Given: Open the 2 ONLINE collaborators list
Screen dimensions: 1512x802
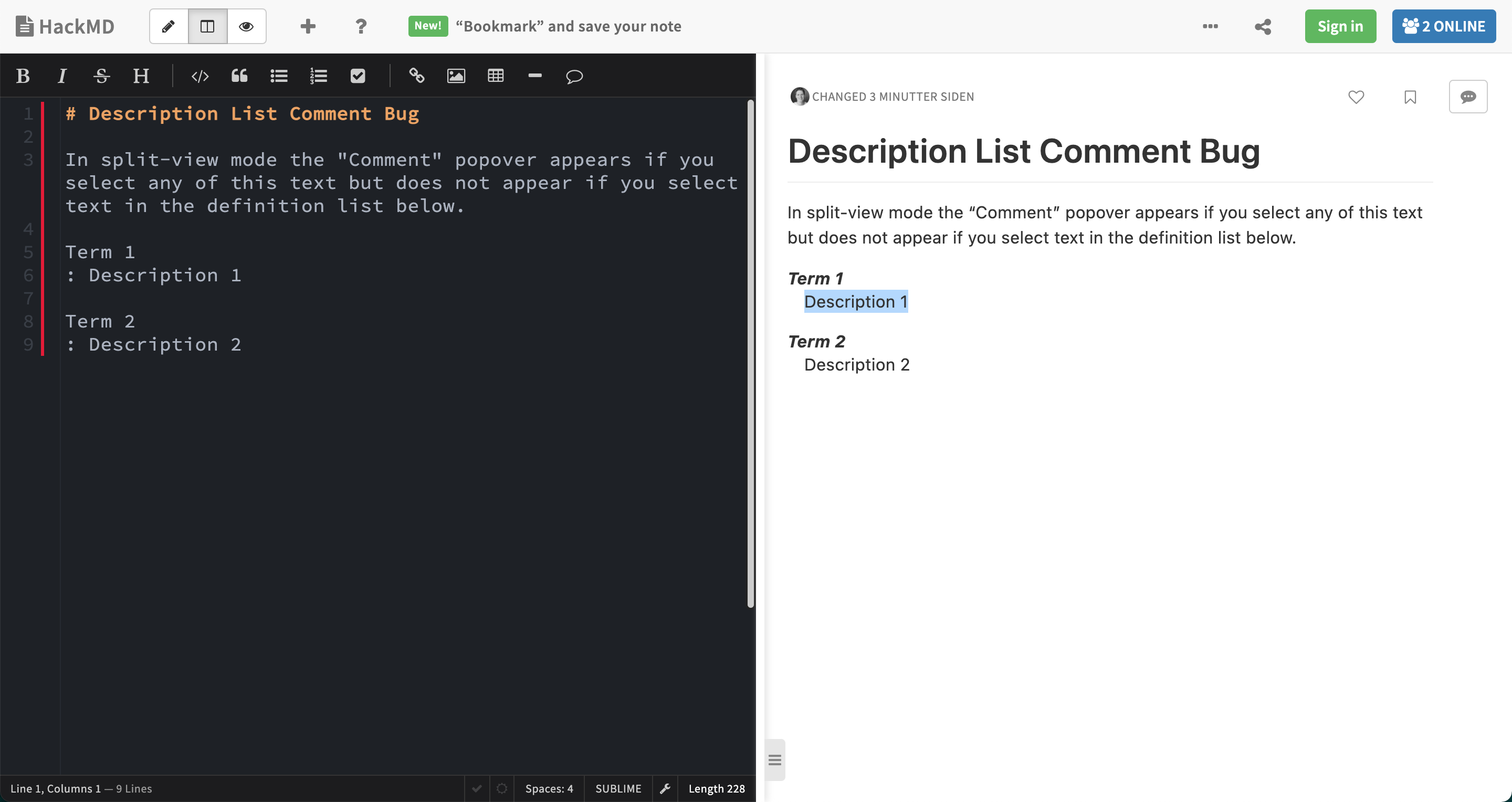Looking at the screenshot, I should coord(1444,26).
